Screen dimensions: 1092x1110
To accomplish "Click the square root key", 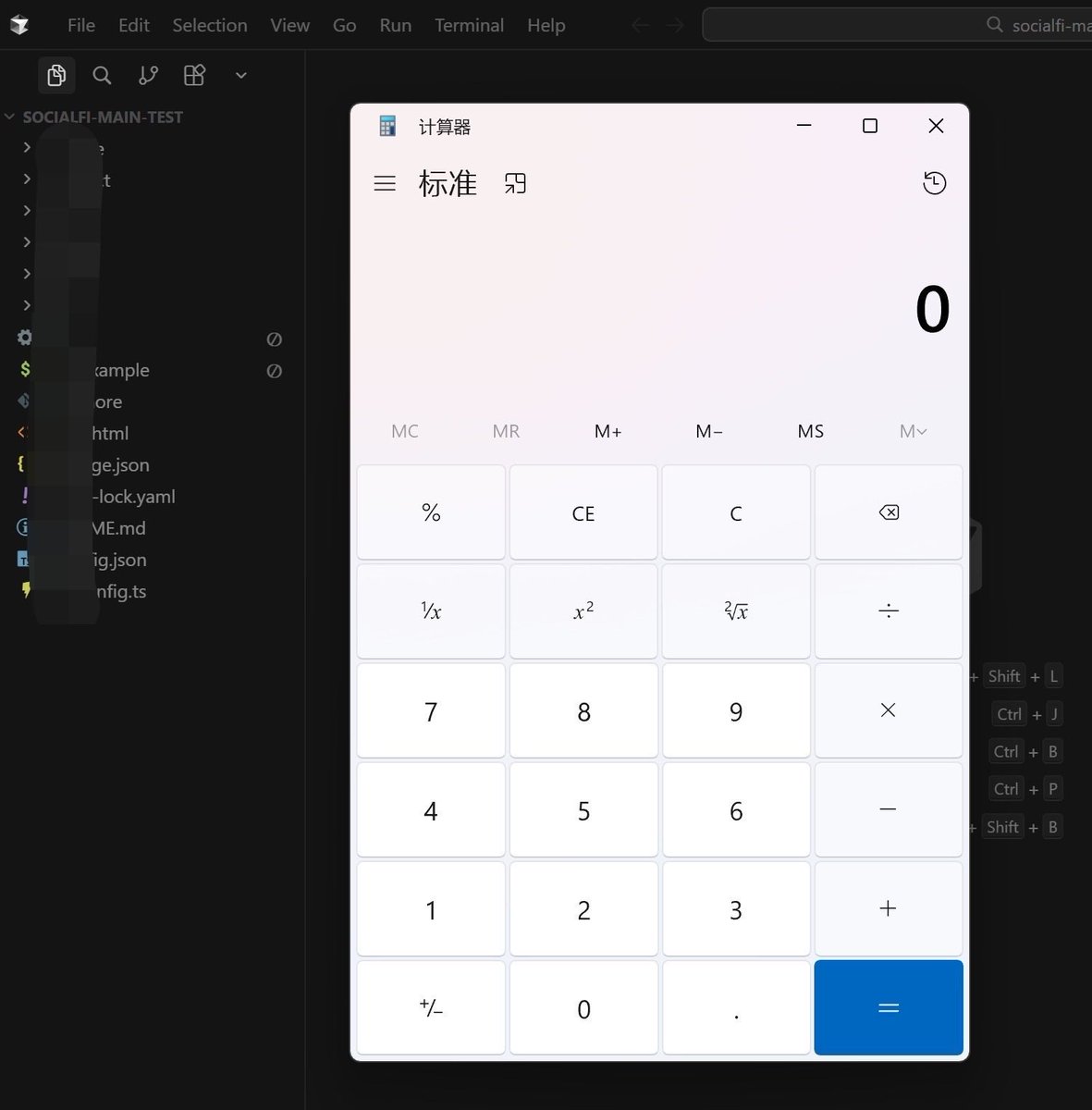I will [x=736, y=611].
